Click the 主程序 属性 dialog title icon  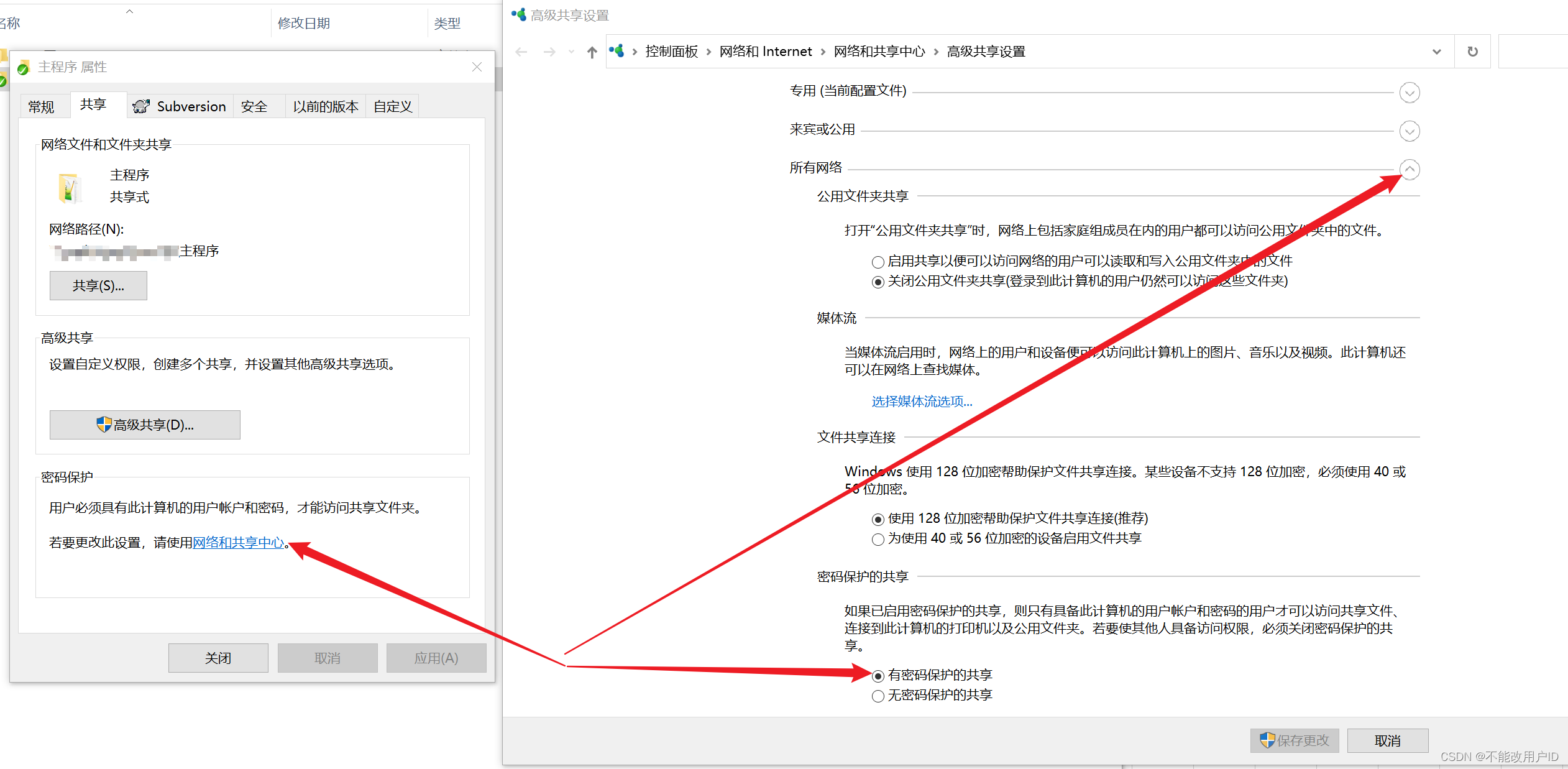pos(24,67)
